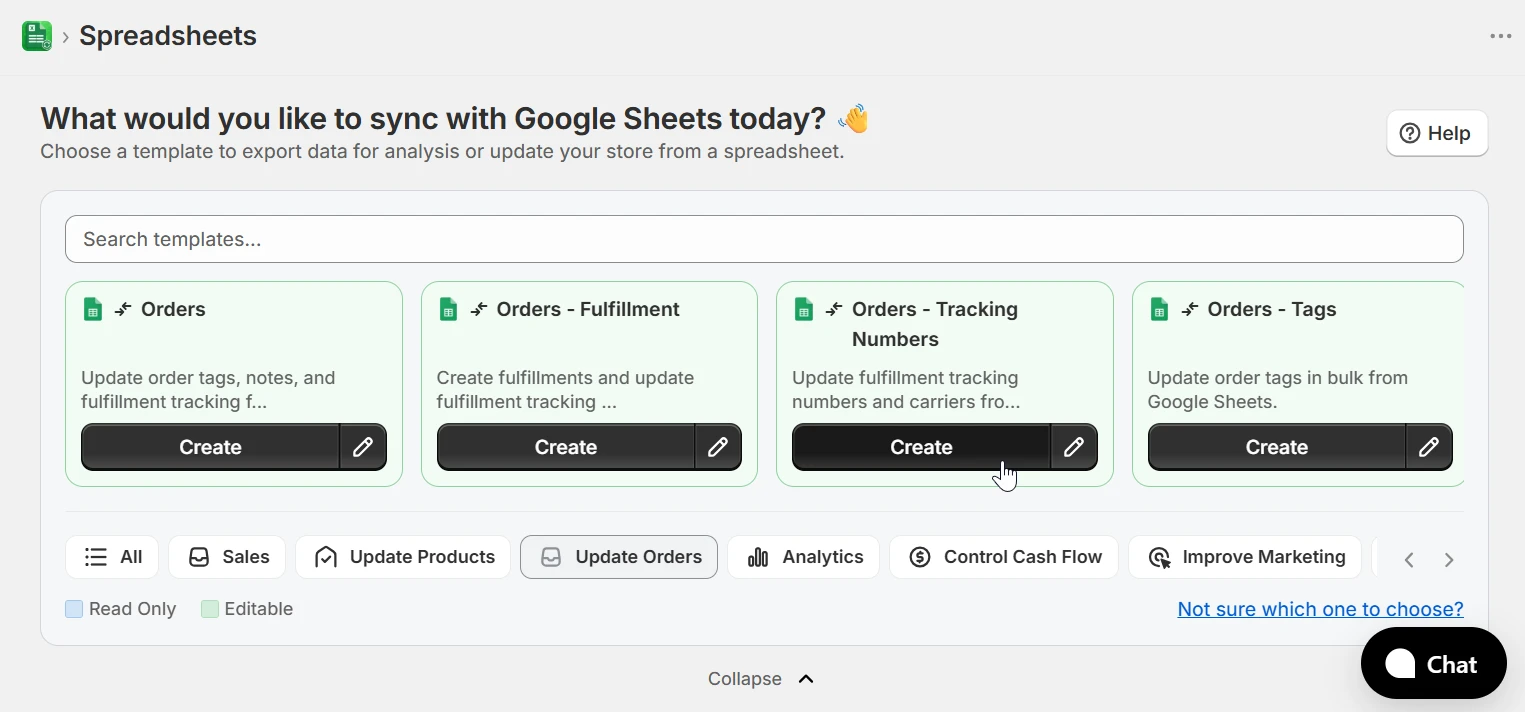Click the 'Orders - Fulfillment' card title
This screenshot has width=1525, height=712.
pos(588,310)
